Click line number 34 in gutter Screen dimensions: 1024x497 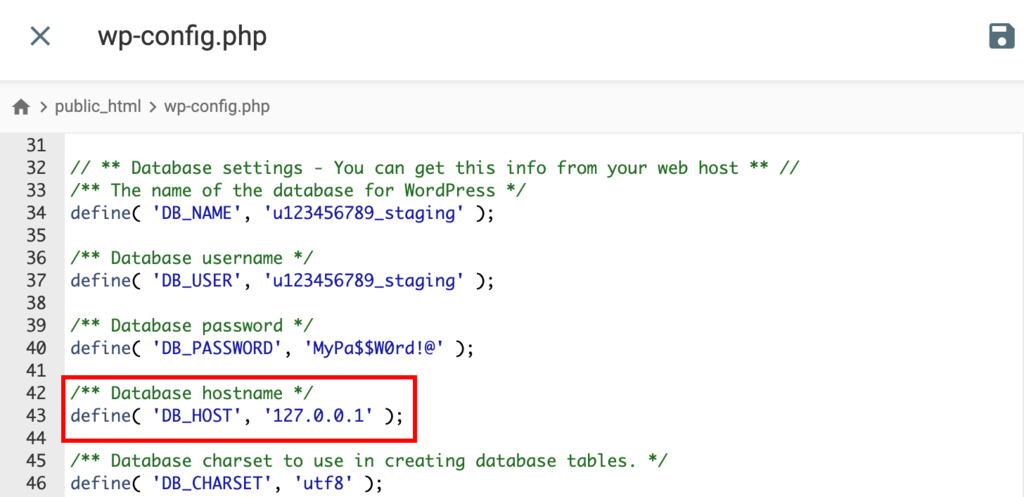click(37, 212)
